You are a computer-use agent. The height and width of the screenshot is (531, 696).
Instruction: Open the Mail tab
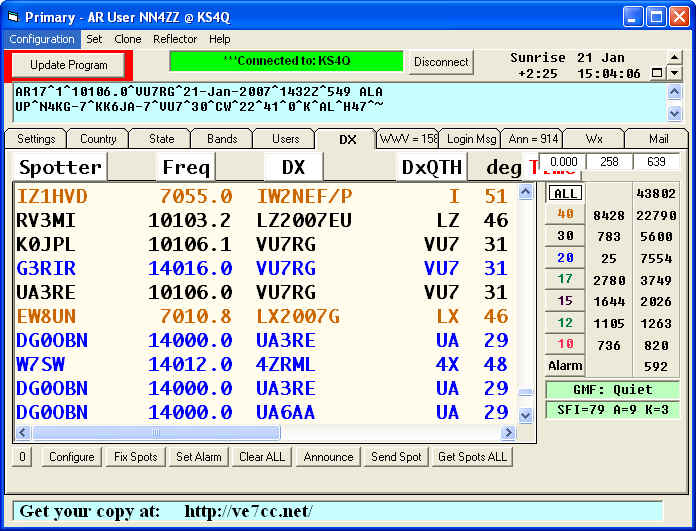(x=658, y=139)
